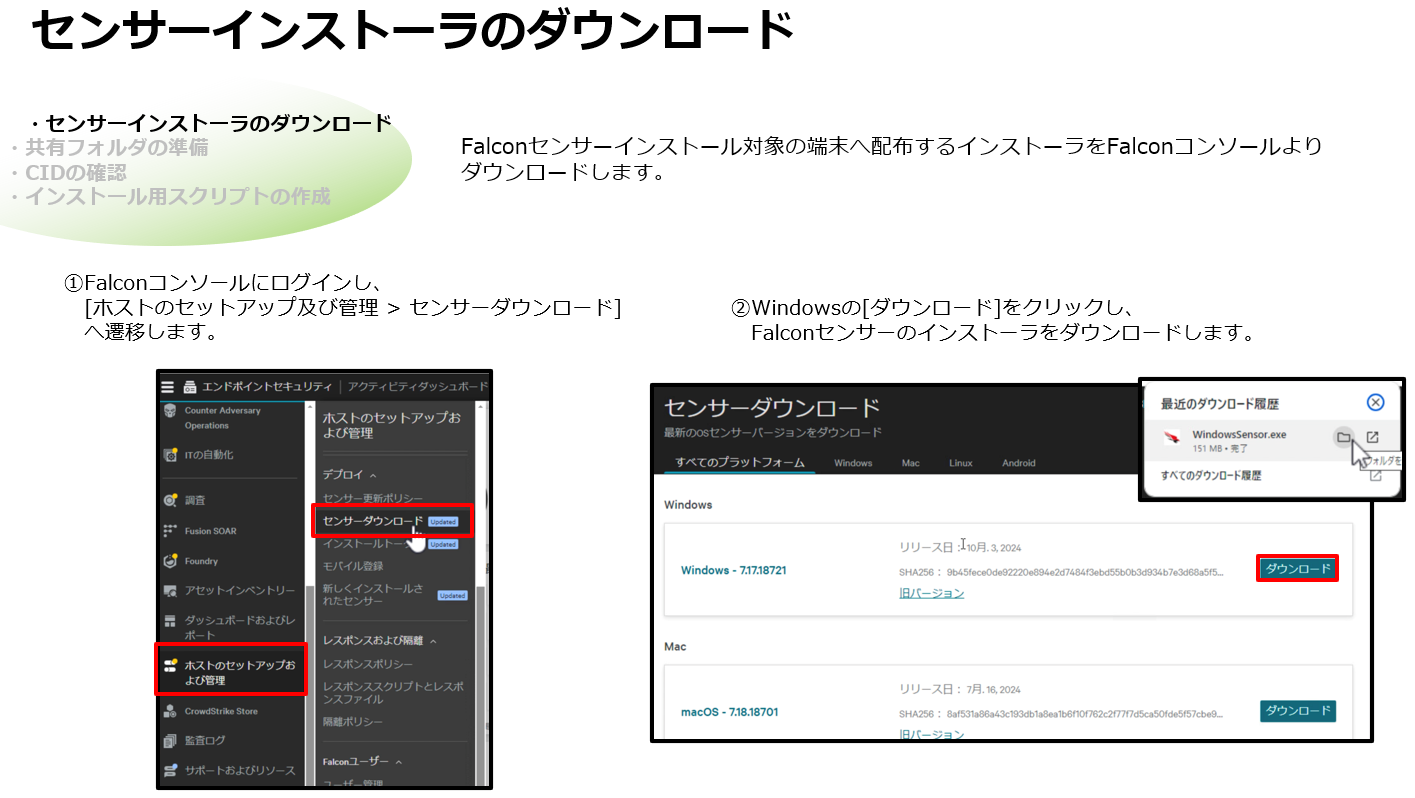Select Fusion SOAR in sidebar

point(211,531)
